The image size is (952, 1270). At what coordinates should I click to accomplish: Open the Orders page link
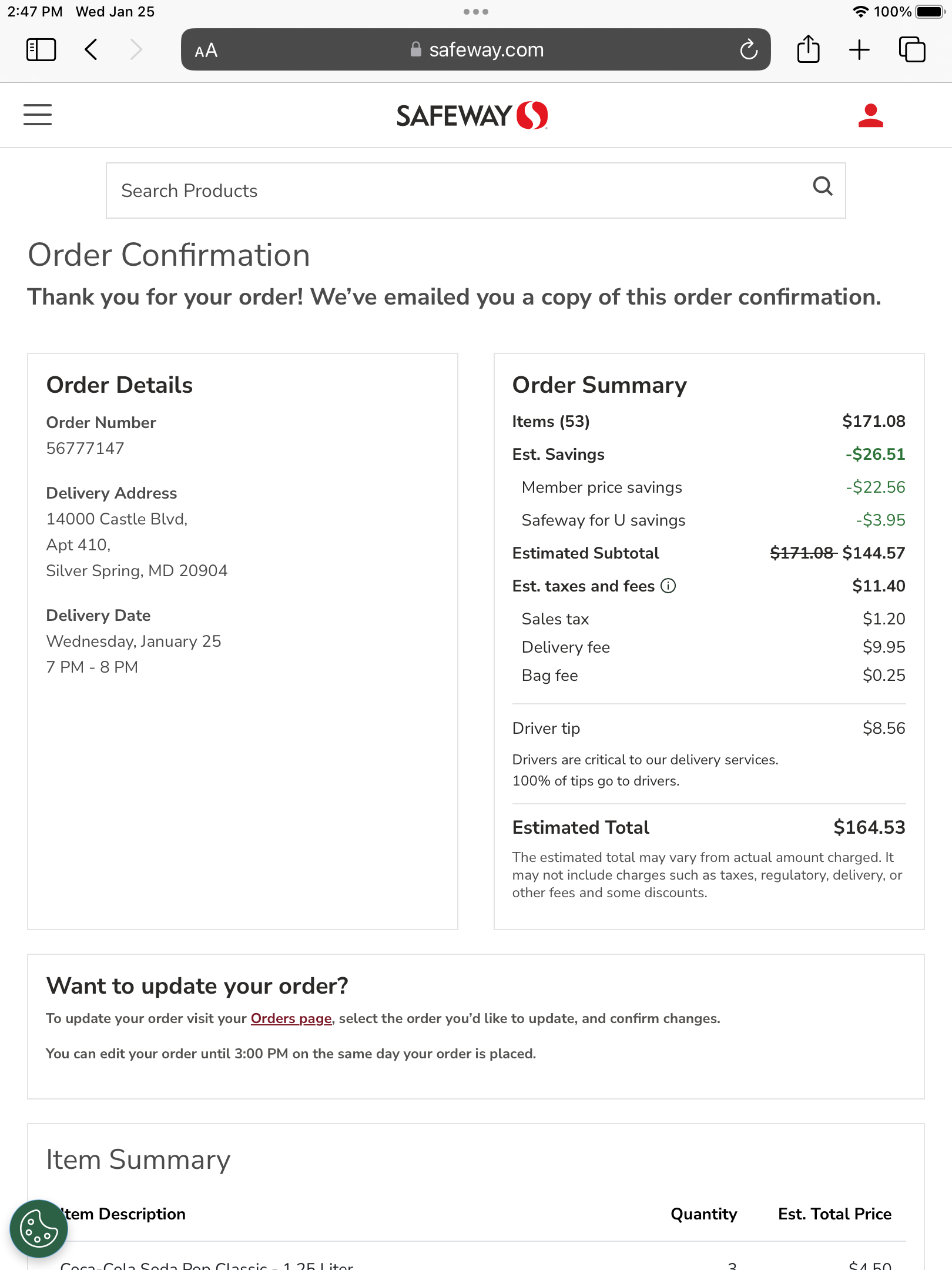click(291, 1018)
